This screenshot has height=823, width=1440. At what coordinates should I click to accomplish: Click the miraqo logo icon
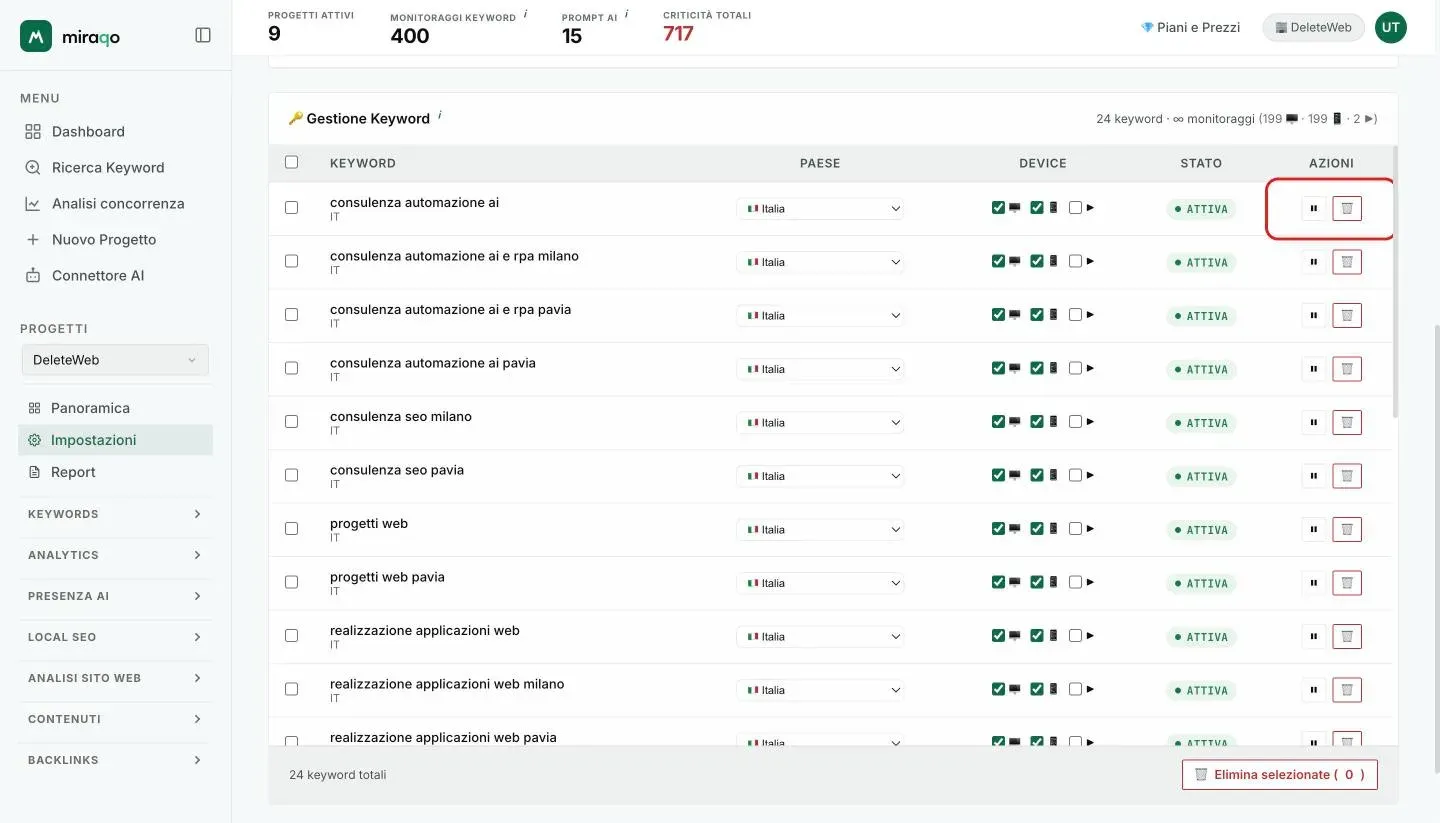coord(36,36)
